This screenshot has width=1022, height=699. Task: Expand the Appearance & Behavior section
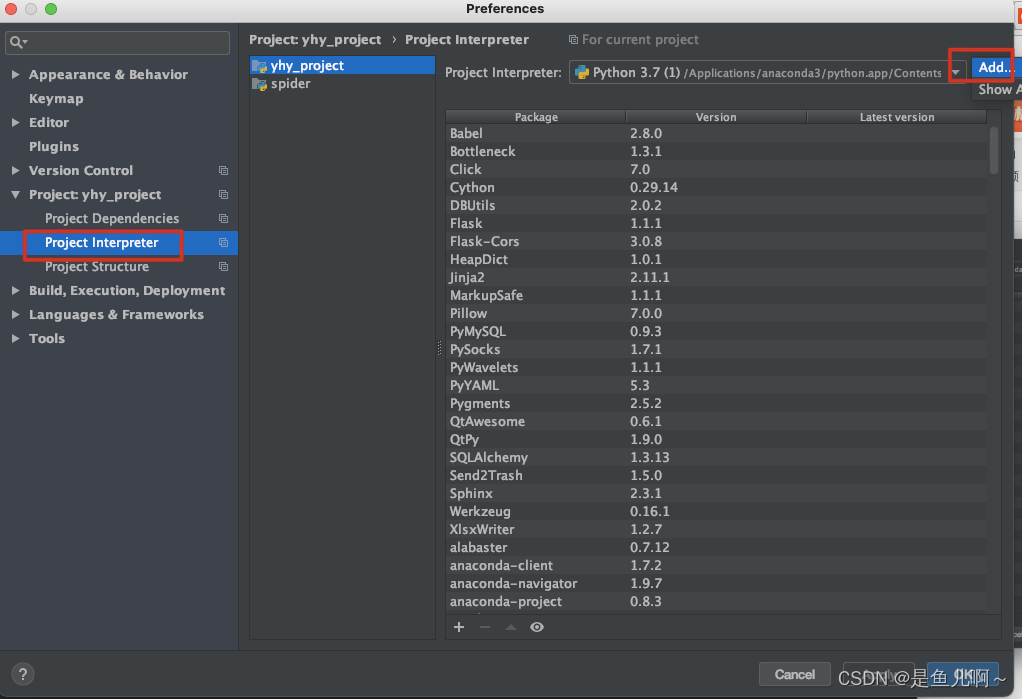click(16, 74)
